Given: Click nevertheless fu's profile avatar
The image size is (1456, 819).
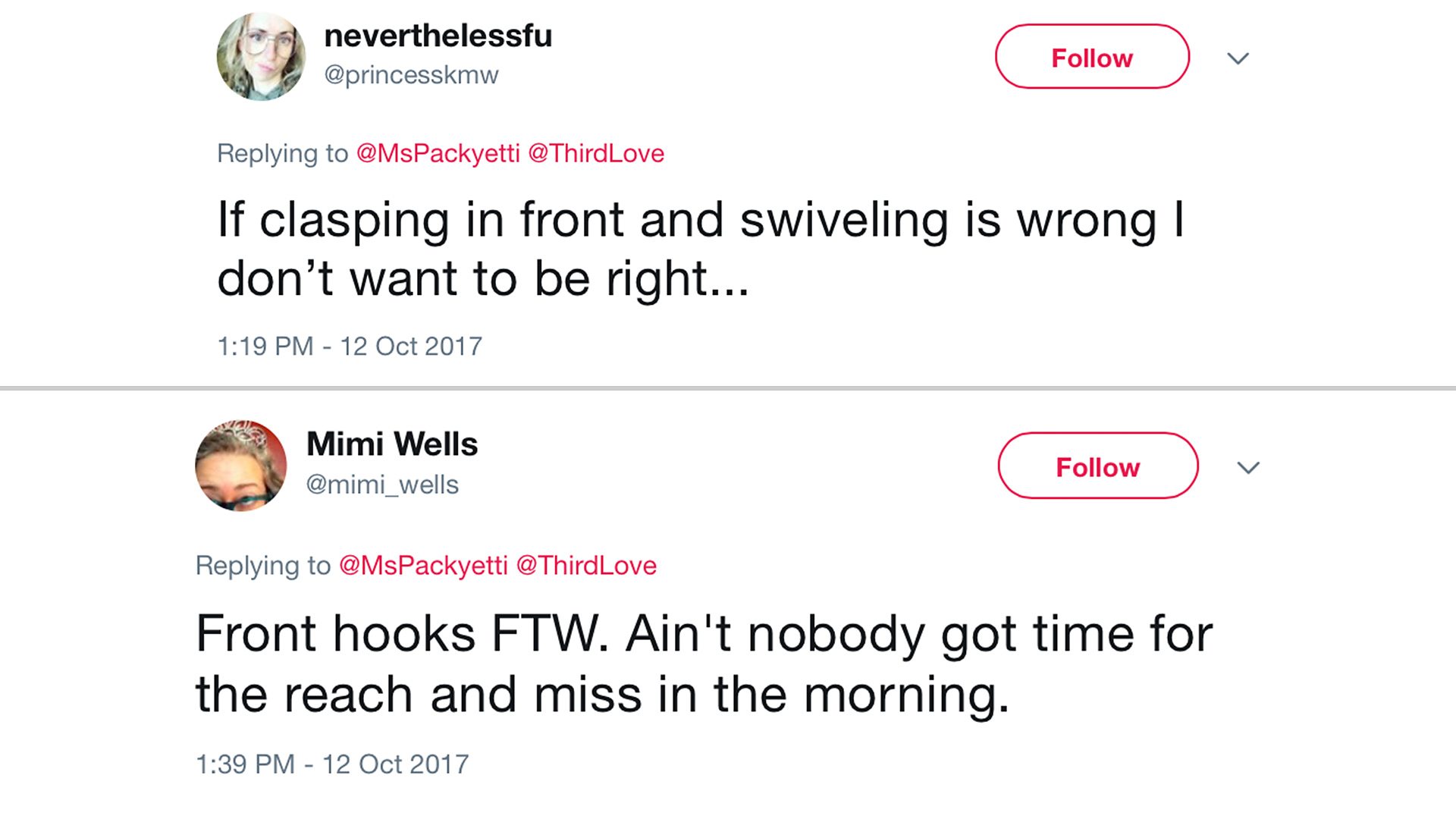Looking at the screenshot, I should (x=261, y=57).
